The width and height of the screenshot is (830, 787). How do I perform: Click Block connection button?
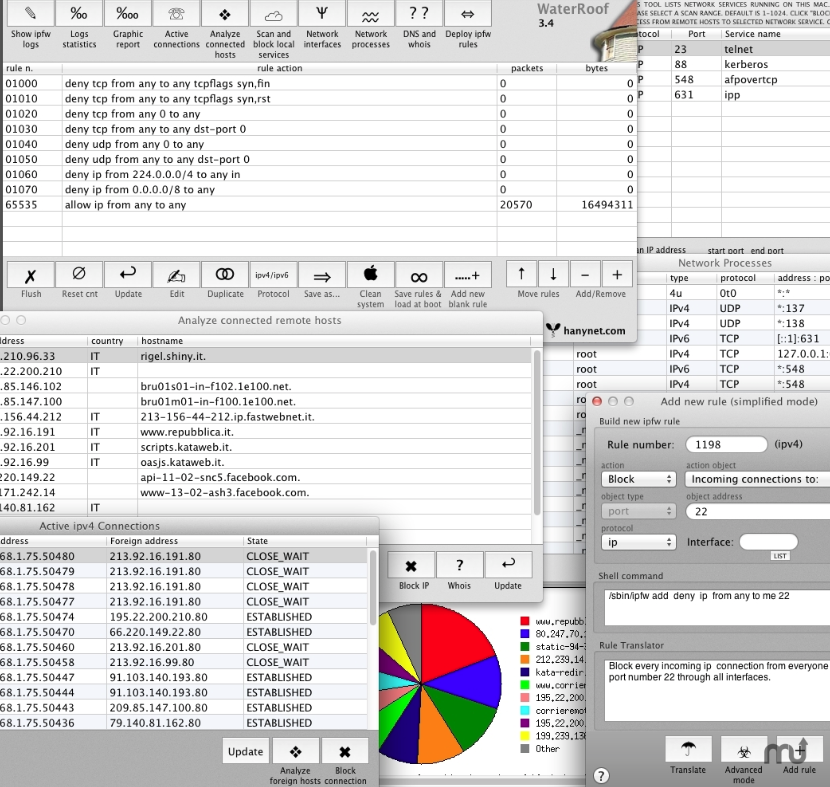[345, 752]
